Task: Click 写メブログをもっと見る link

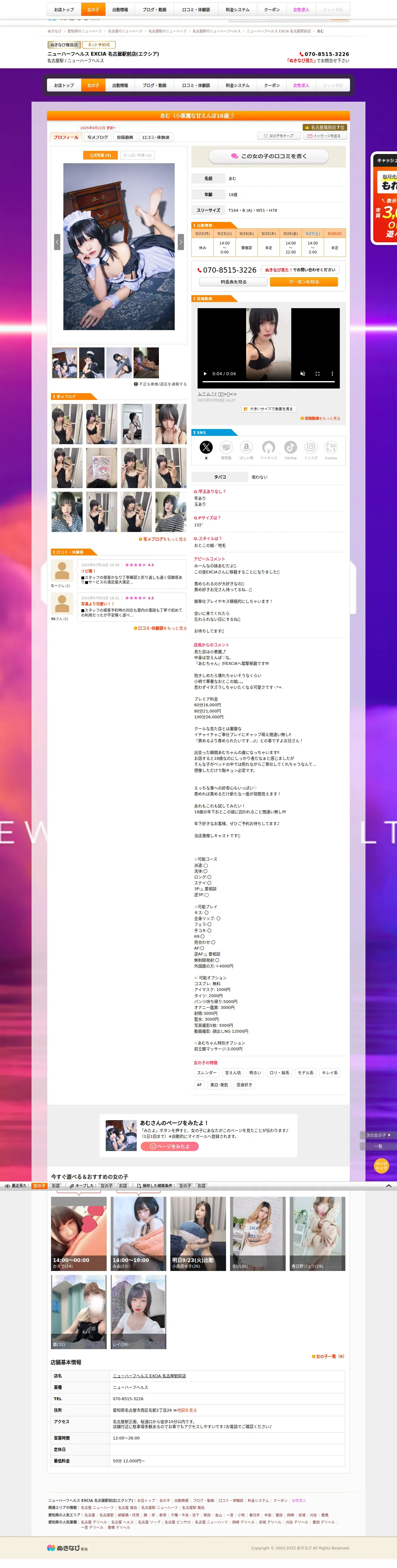Action: tap(163, 539)
